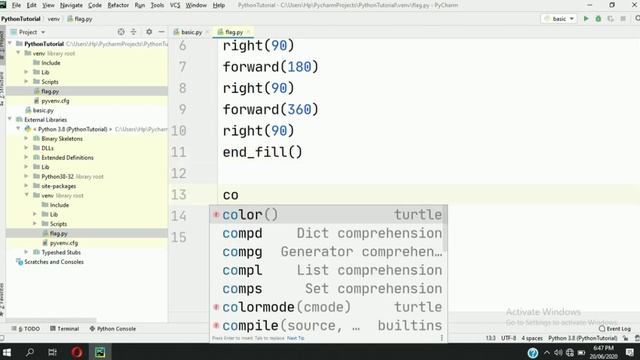Run with coverage icon in toolbar
The height and width of the screenshot is (360, 640).
click(x=611, y=19)
